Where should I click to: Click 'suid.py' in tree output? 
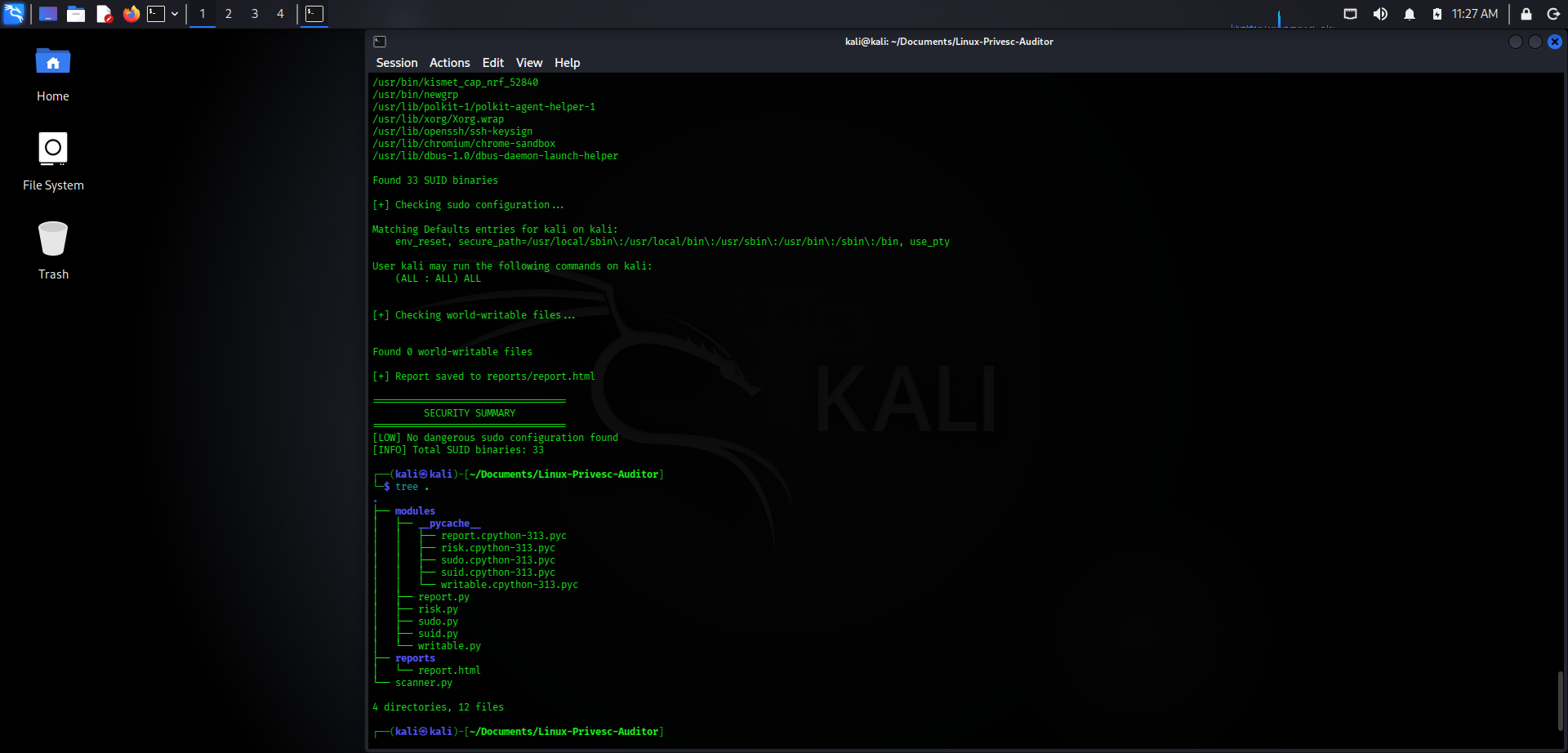pyautogui.click(x=438, y=634)
